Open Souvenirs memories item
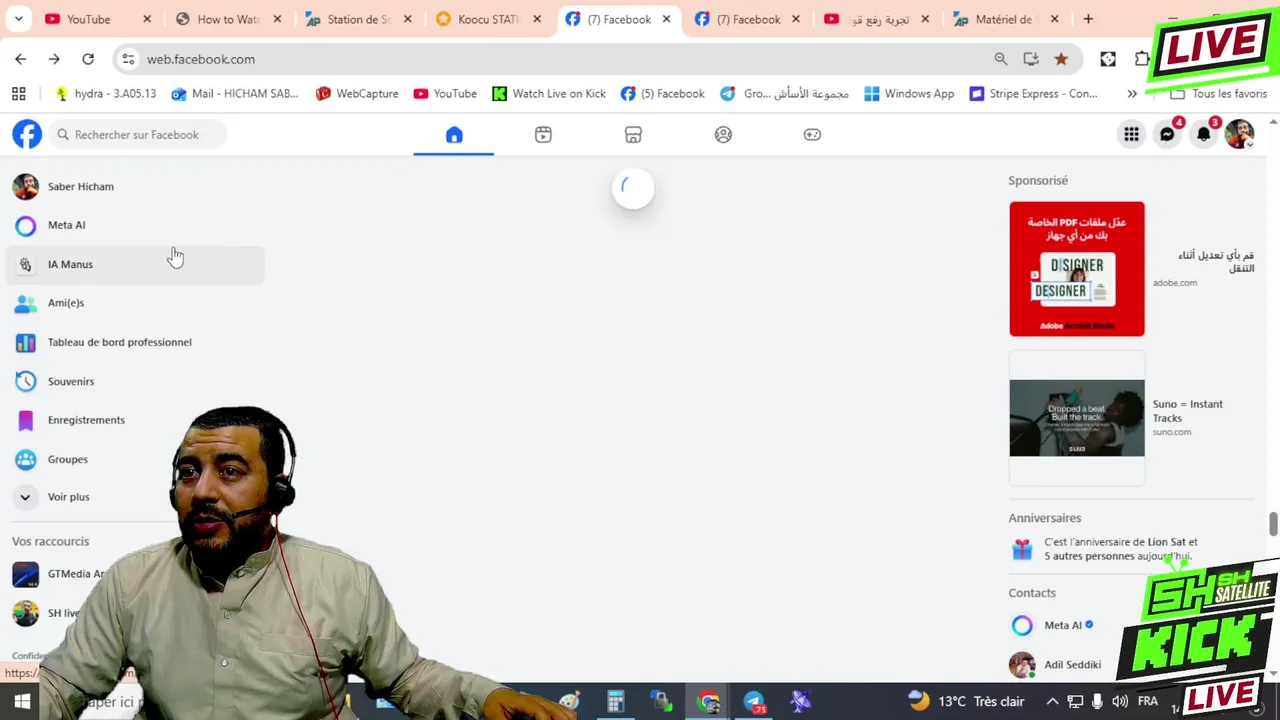 point(136,381)
